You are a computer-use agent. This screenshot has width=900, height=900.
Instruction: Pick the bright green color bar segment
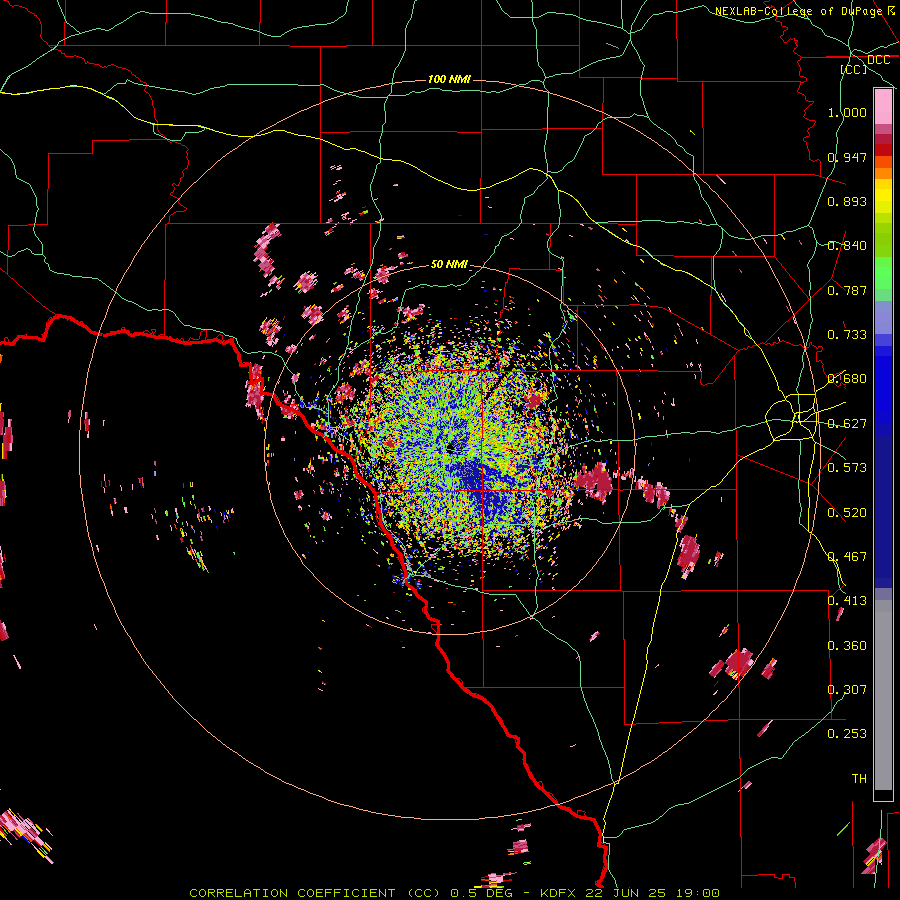pyautogui.click(x=883, y=273)
